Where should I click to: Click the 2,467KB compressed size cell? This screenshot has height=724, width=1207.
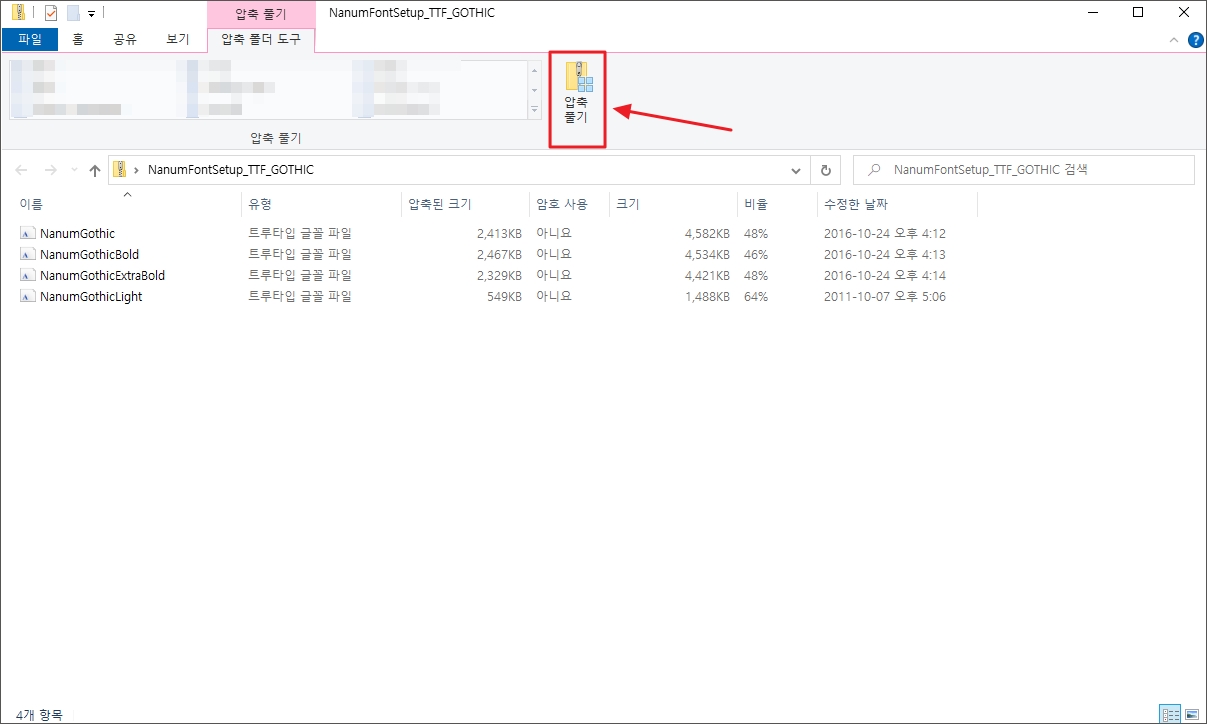[499, 254]
